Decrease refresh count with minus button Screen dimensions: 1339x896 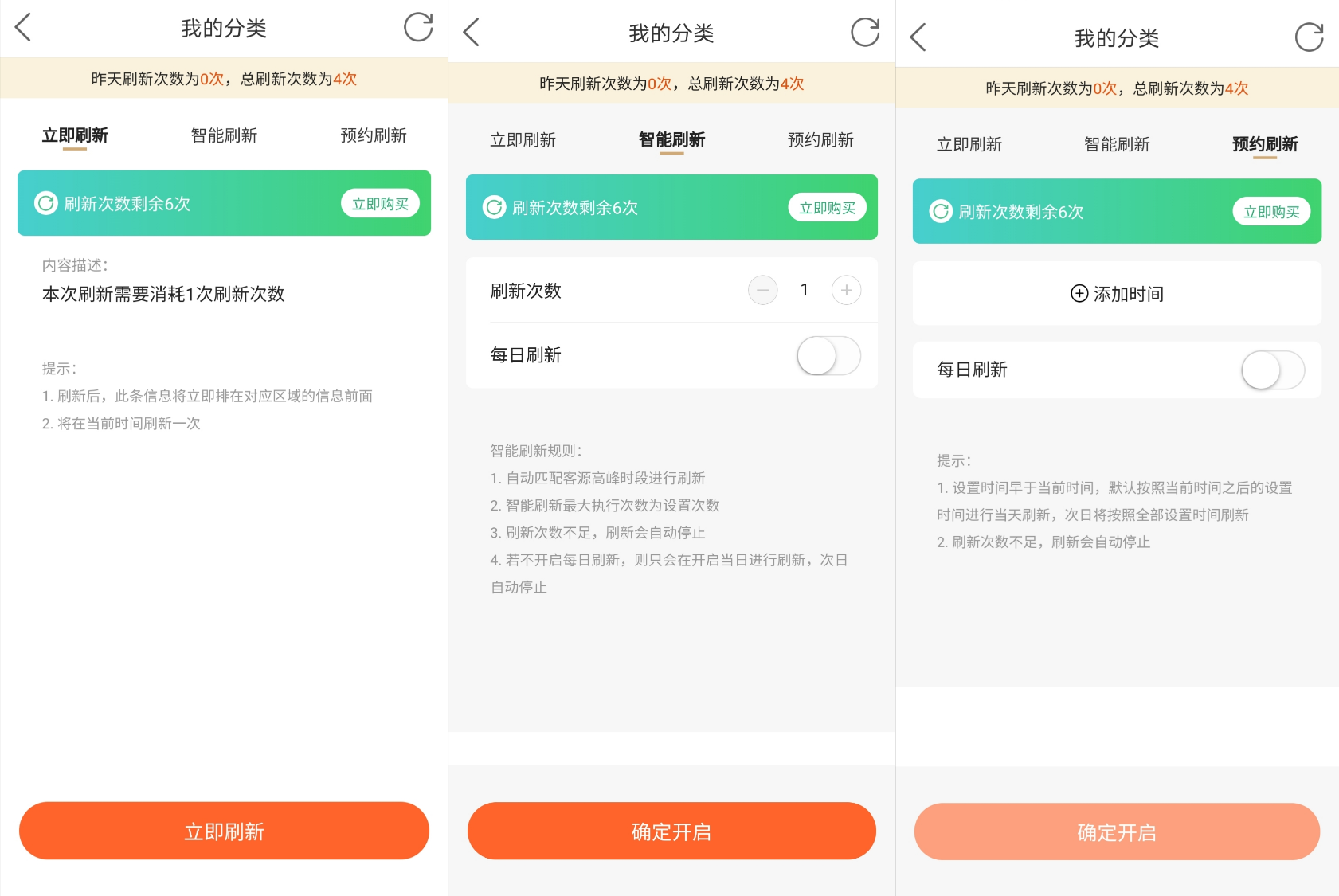pos(762,290)
